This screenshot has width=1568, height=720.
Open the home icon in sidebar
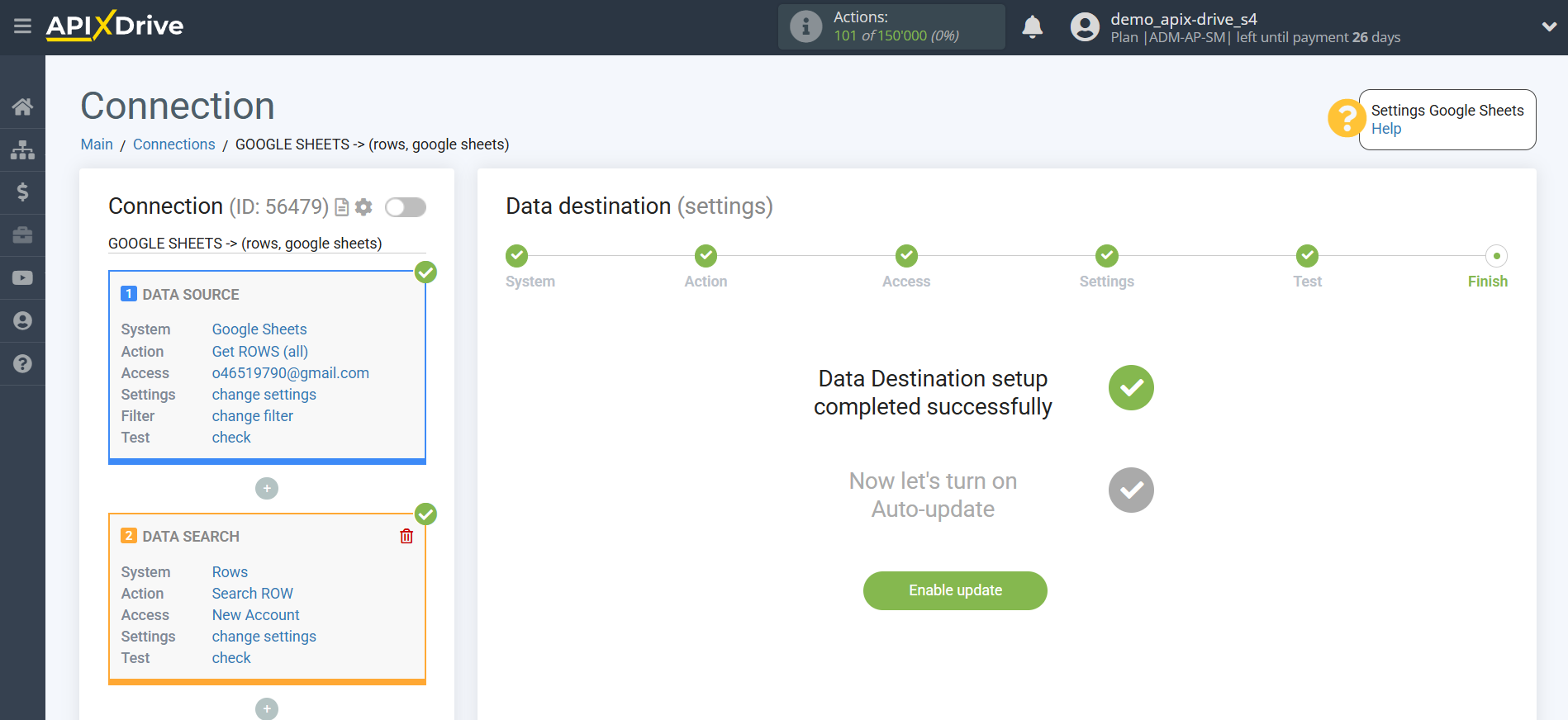(22, 107)
